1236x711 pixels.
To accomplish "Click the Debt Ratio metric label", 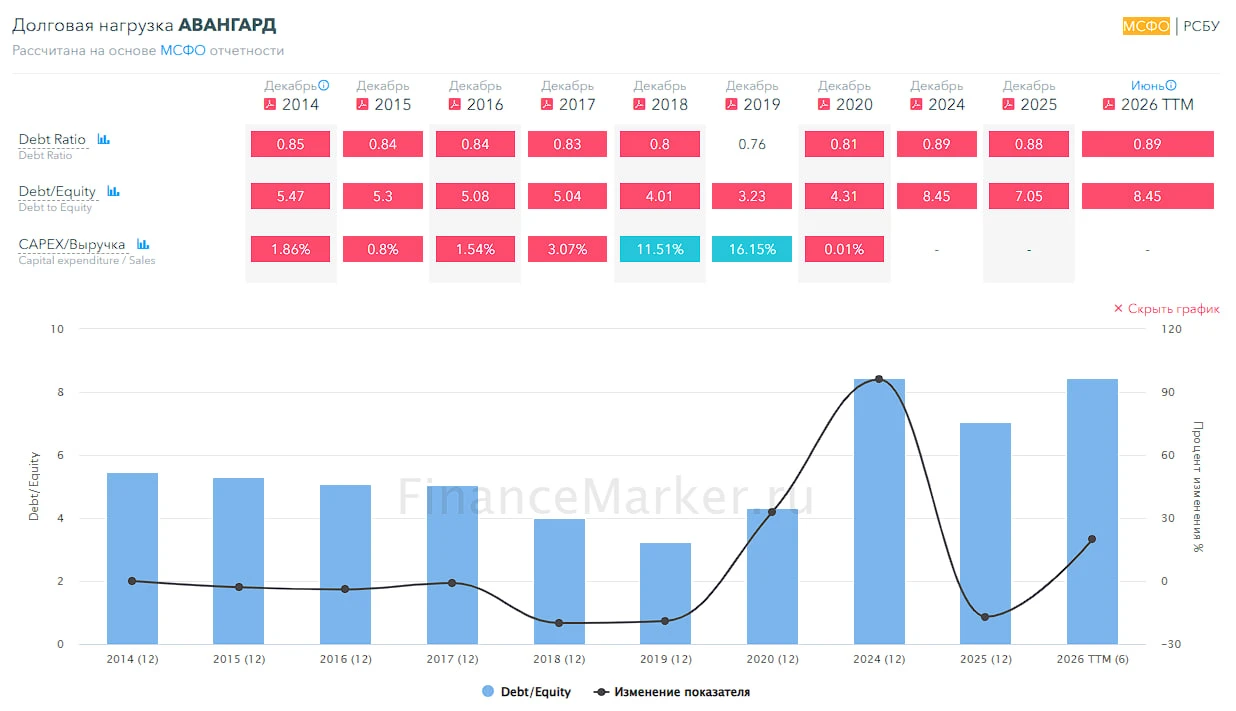I will tap(52, 139).
